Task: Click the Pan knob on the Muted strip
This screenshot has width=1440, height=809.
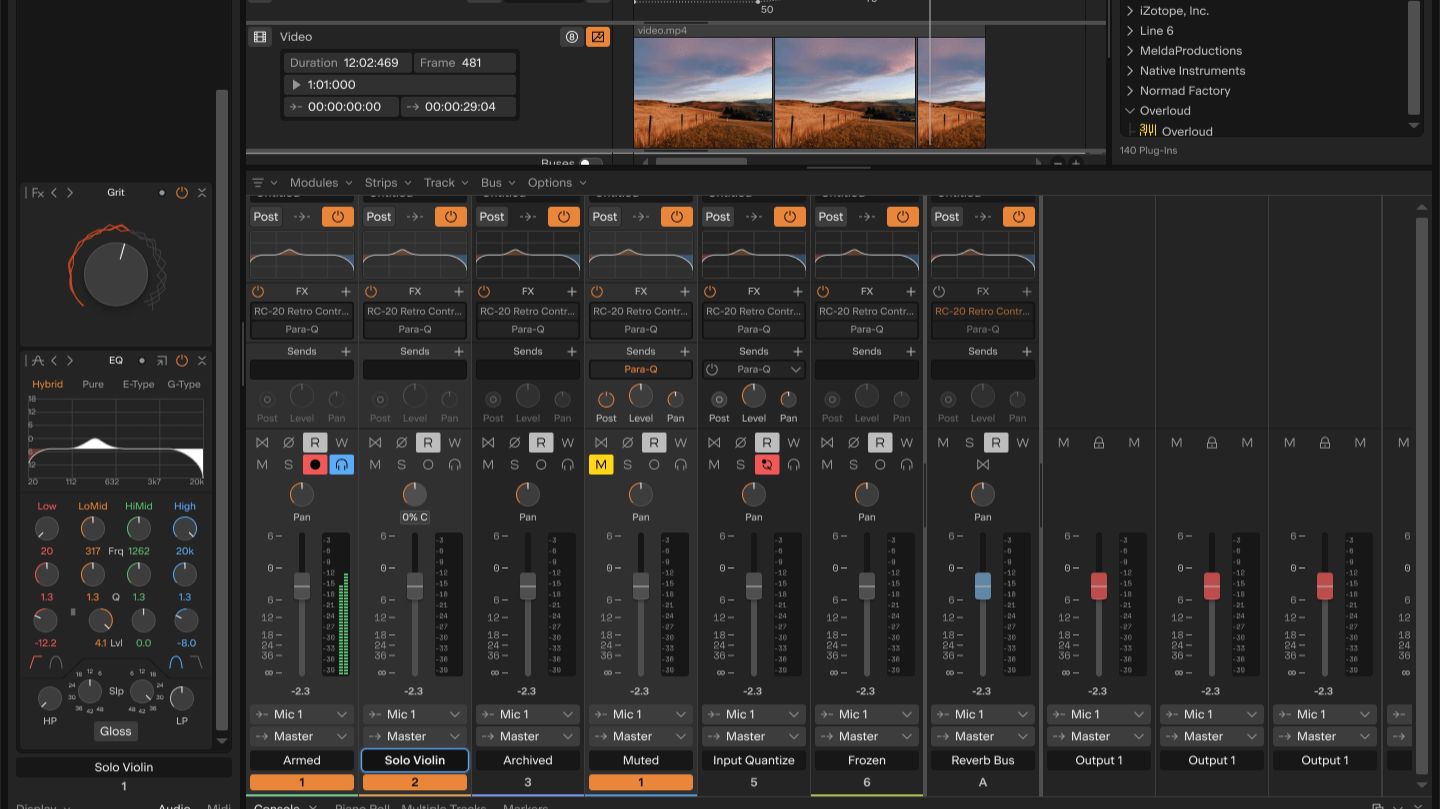Action: pyautogui.click(x=641, y=494)
